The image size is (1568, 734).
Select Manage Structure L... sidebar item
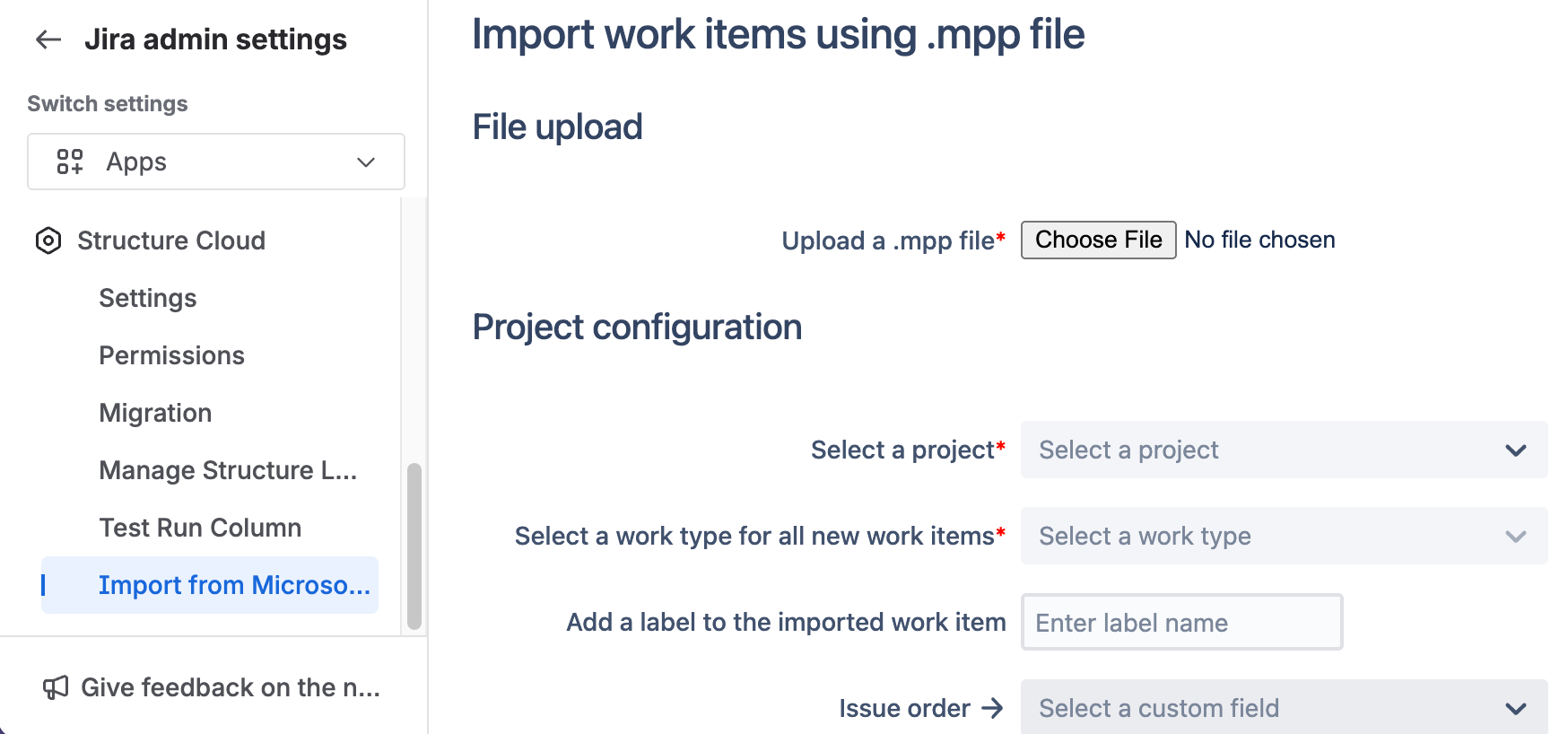pos(228,470)
